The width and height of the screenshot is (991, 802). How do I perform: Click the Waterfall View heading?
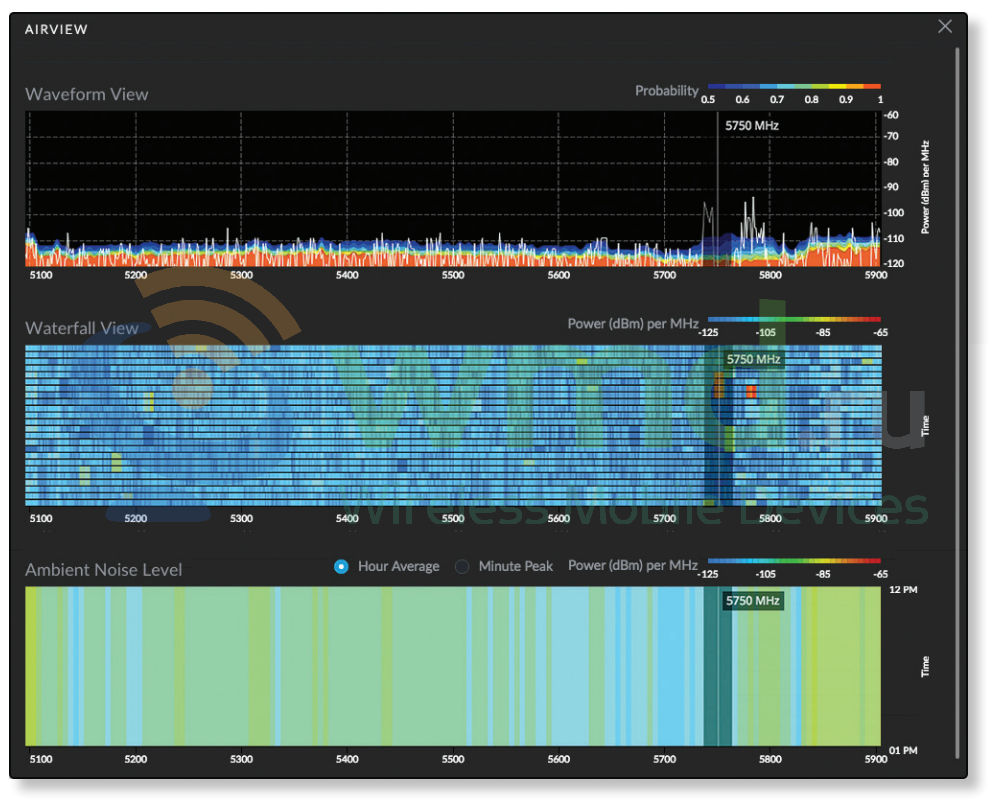[x=82, y=328]
